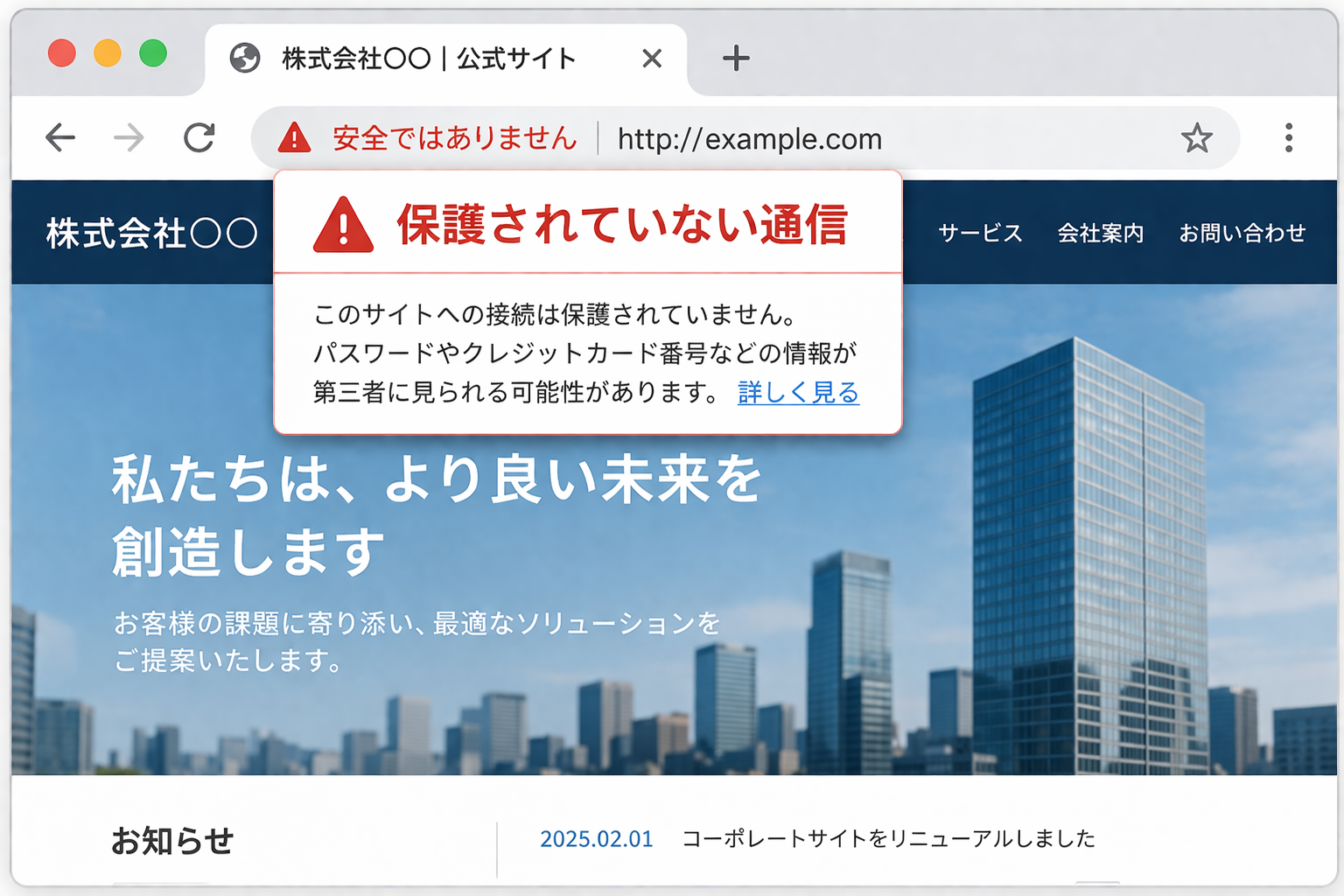Click the 株式会社〇〇 site logo
This screenshot has height=896, width=1344.
click(x=151, y=233)
